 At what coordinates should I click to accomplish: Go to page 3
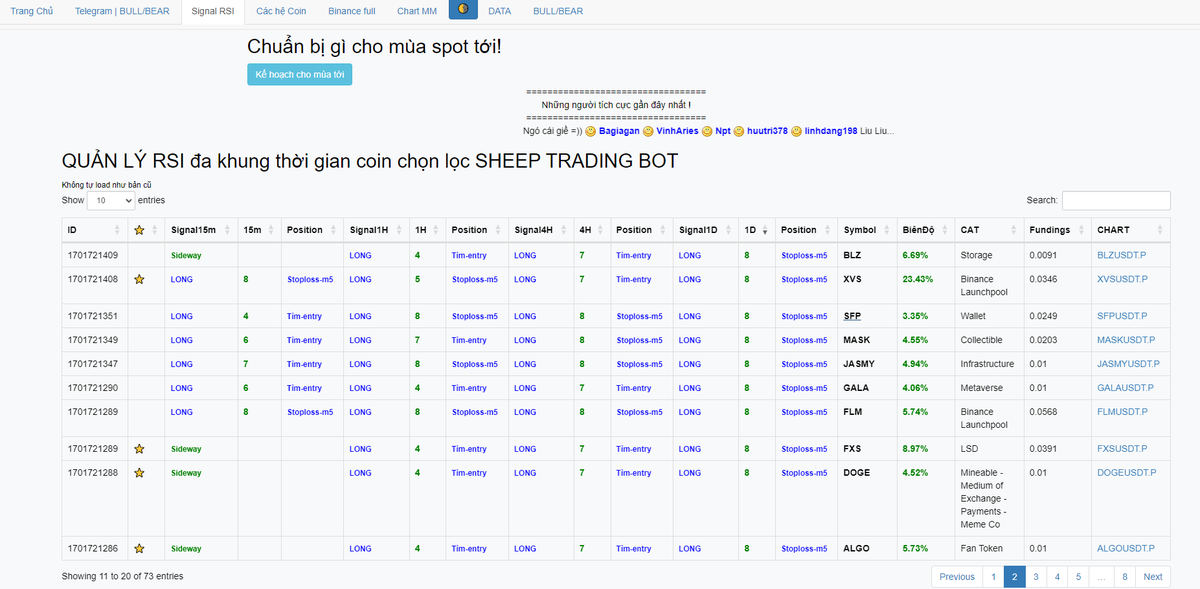[1035, 577]
